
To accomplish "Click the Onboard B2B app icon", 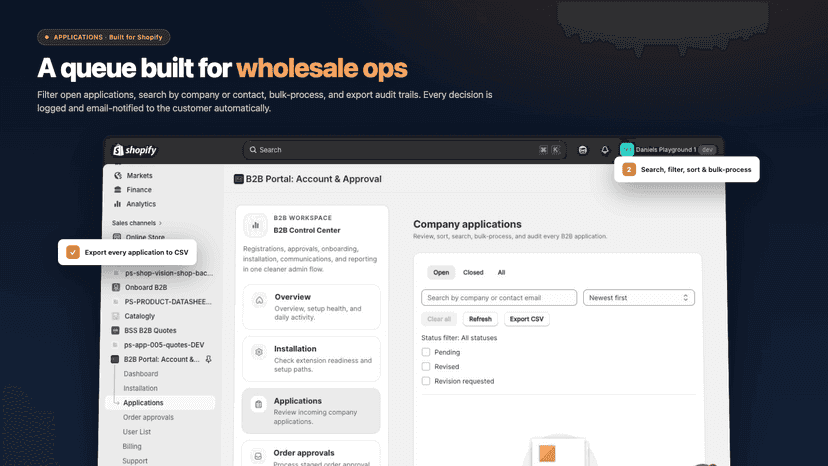I will click(116, 287).
